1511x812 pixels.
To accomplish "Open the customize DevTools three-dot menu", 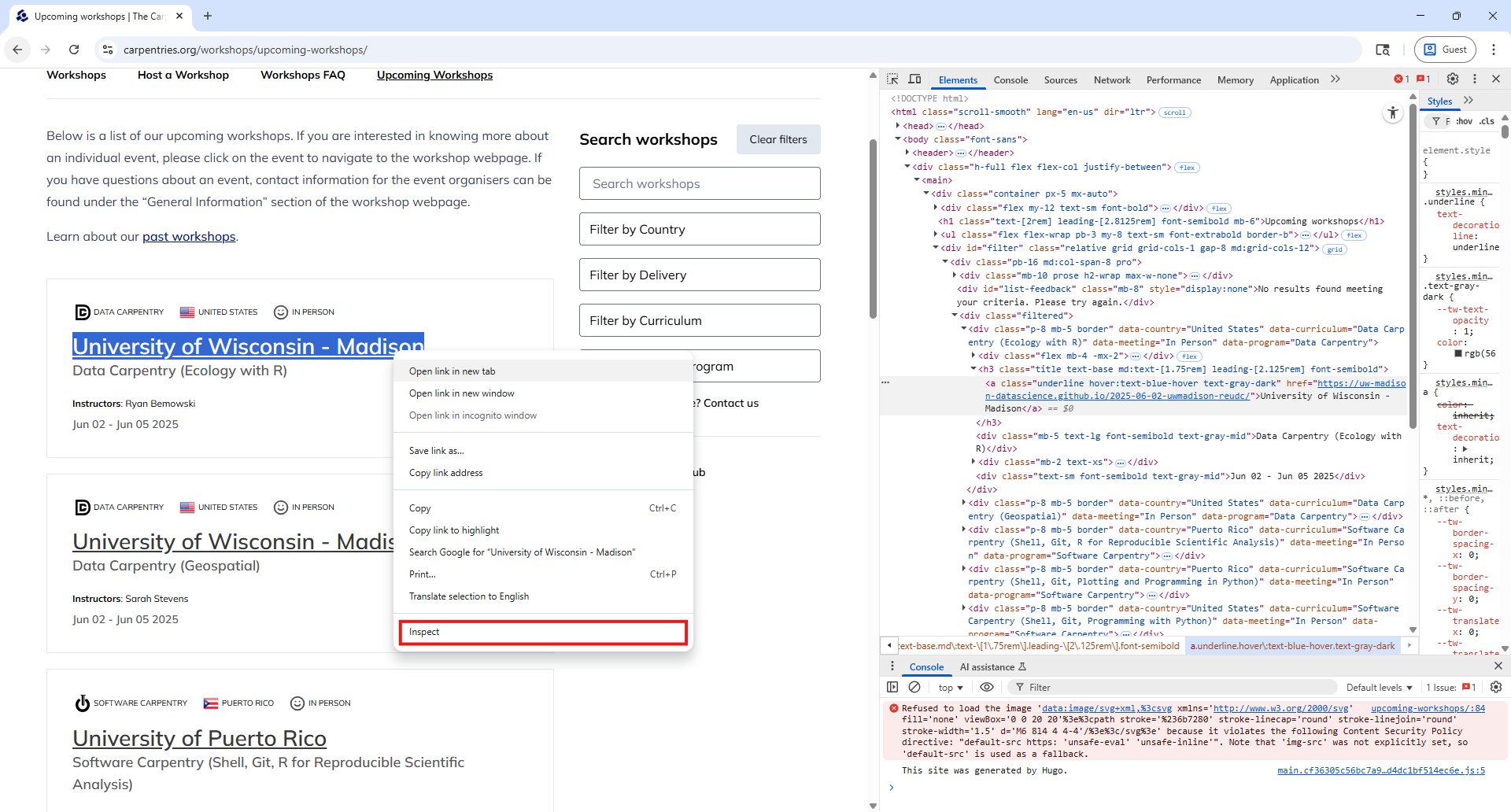I will 1475,79.
